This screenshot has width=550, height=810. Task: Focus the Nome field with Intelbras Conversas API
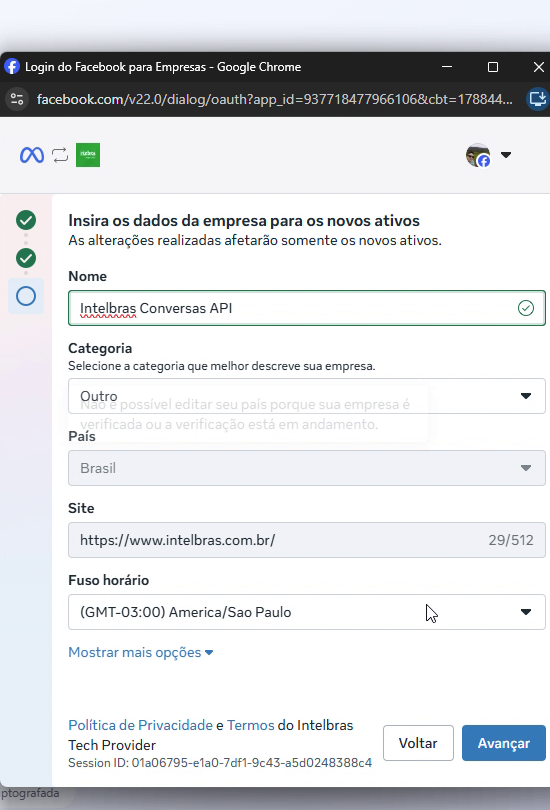pos(307,308)
